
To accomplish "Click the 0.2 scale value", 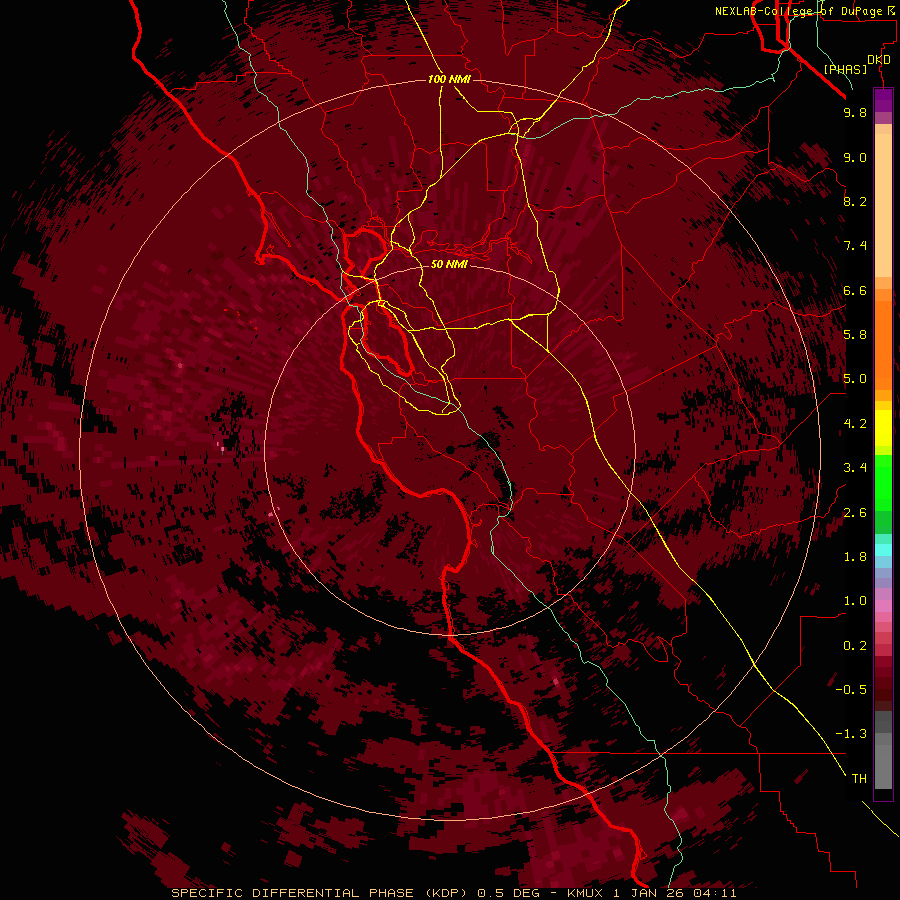I will pyautogui.click(x=855, y=646).
